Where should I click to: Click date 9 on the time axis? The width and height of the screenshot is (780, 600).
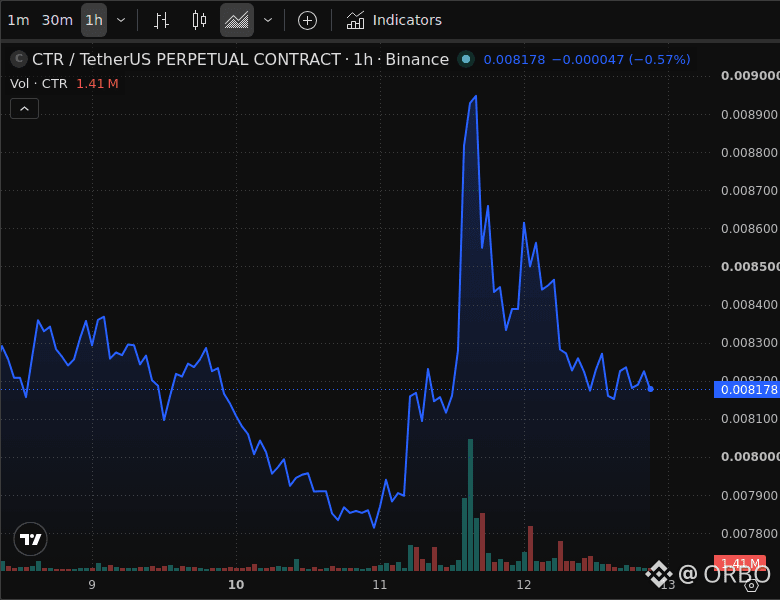point(92,585)
